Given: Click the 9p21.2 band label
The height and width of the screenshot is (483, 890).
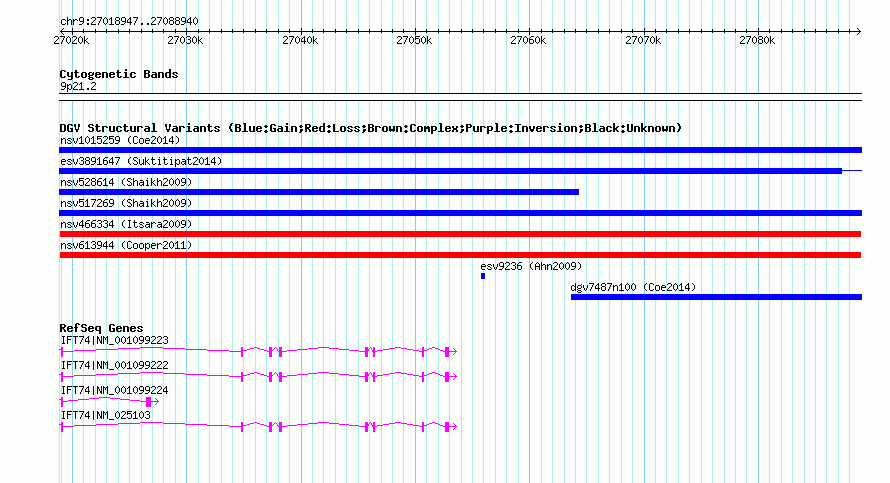Looking at the screenshot, I should click(x=78, y=86).
